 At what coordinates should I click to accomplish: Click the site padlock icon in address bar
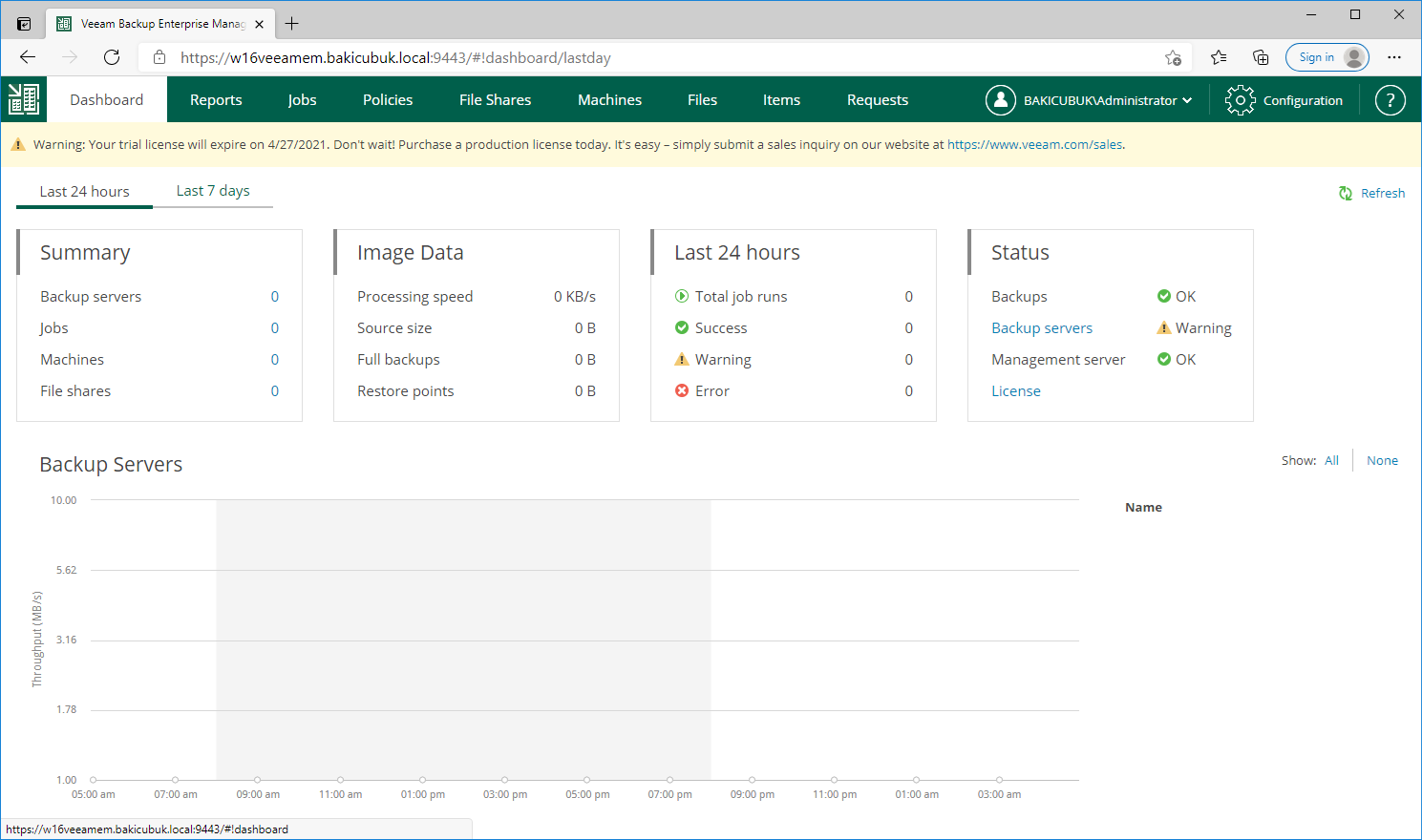point(159,57)
